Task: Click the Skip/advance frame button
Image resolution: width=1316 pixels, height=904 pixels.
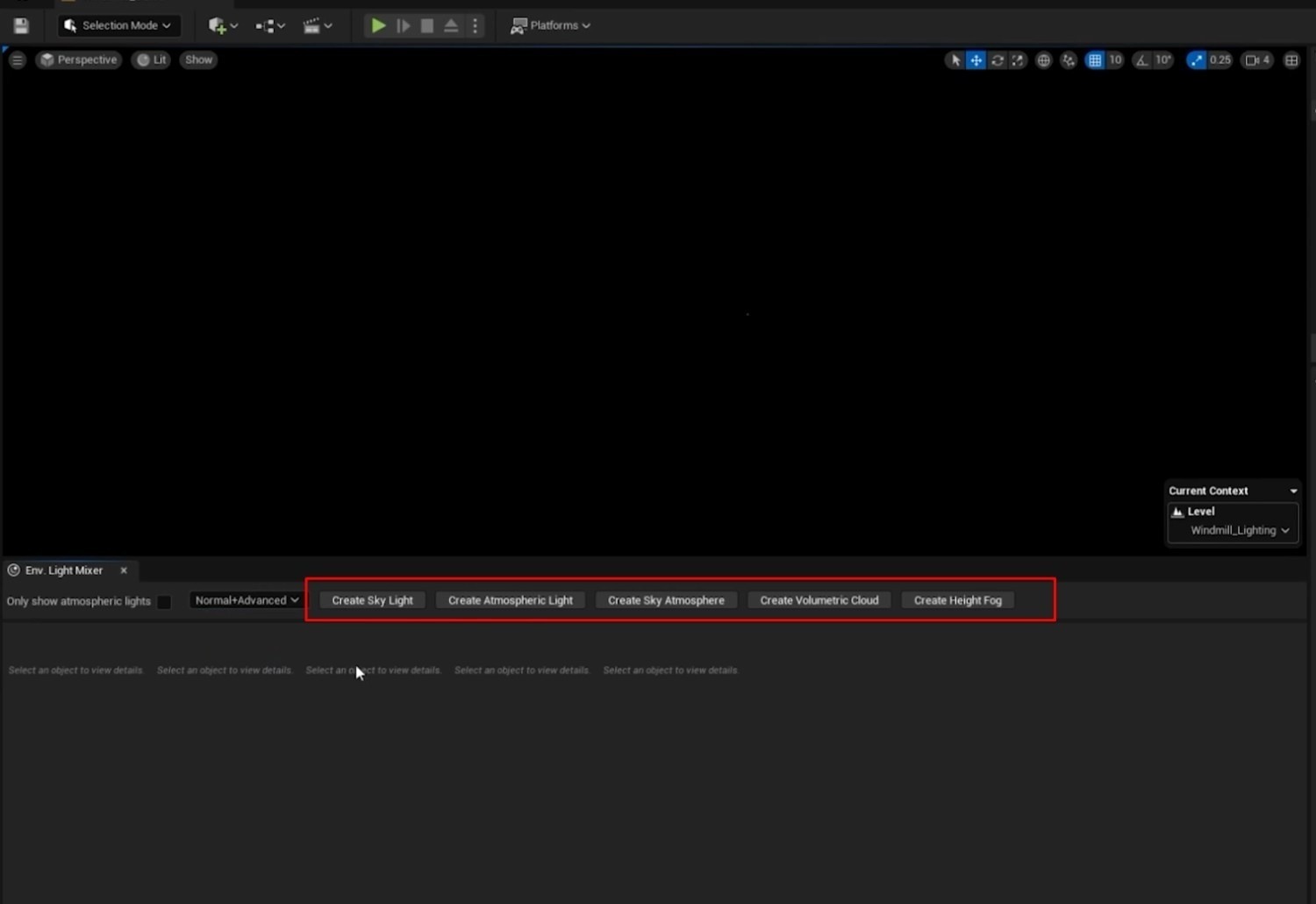Action: [x=403, y=25]
